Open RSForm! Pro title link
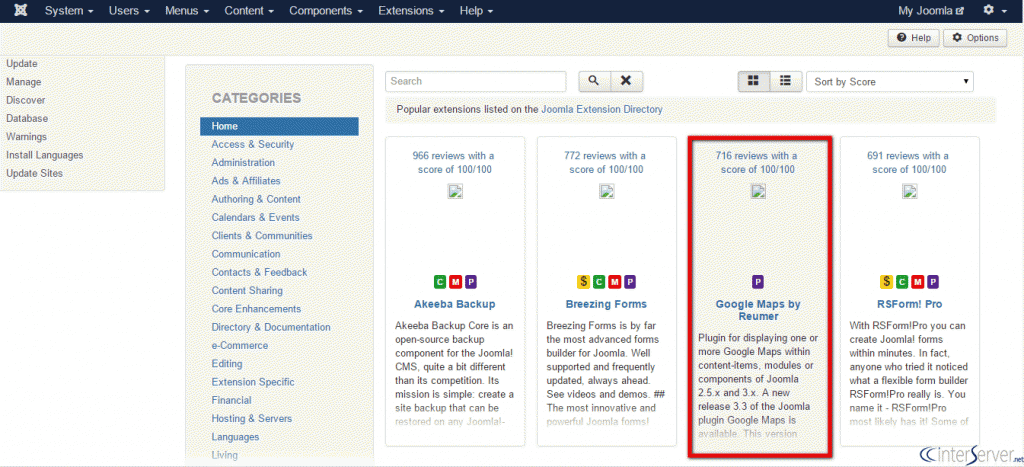This screenshot has height=467, width=1024. point(909,304)
